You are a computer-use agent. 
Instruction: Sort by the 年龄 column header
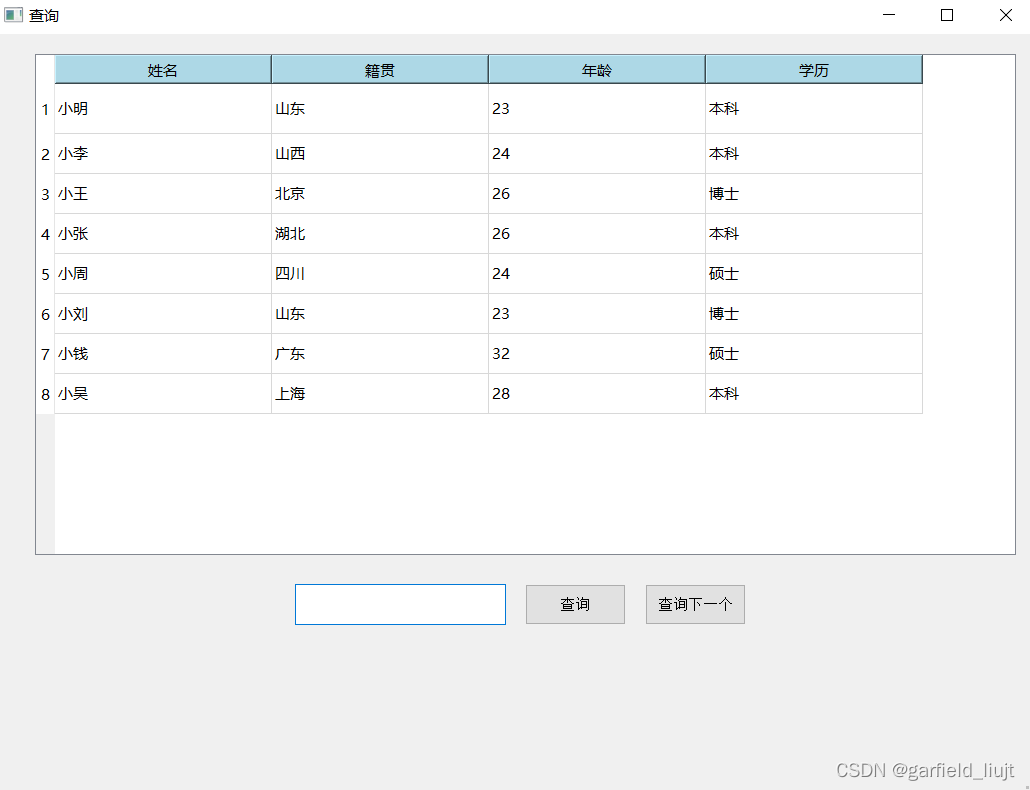point(596,68)
